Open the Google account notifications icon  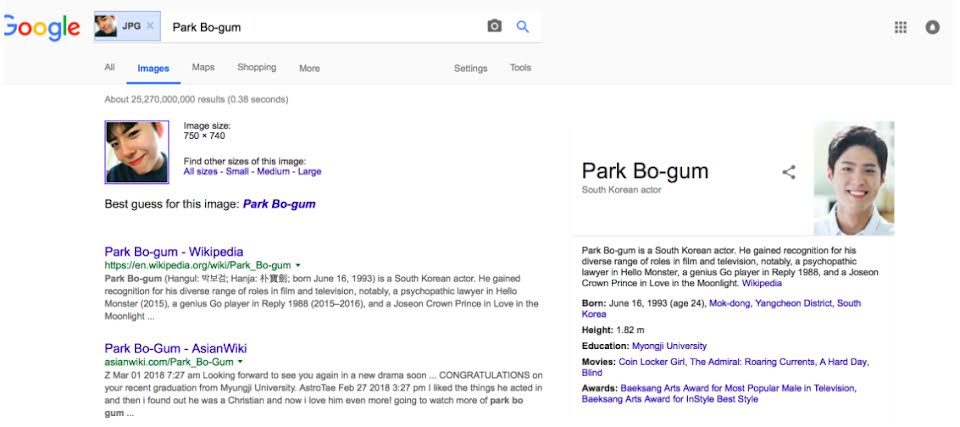tap(932, 27)
